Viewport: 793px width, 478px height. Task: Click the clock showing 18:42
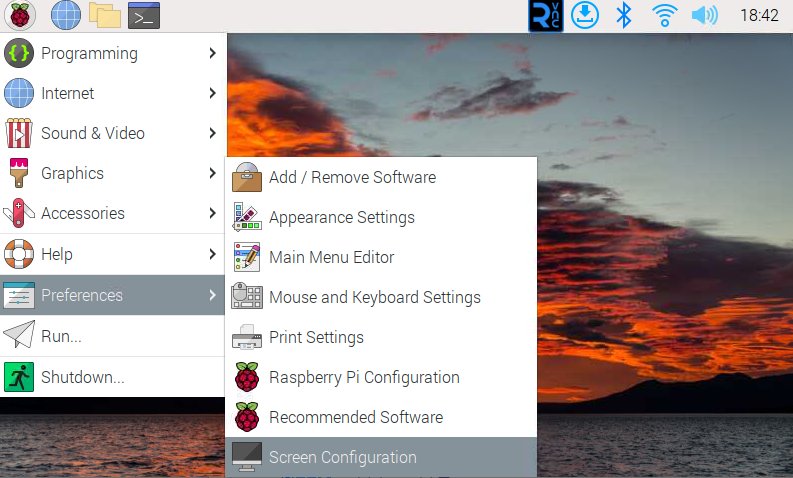(758, 15)
